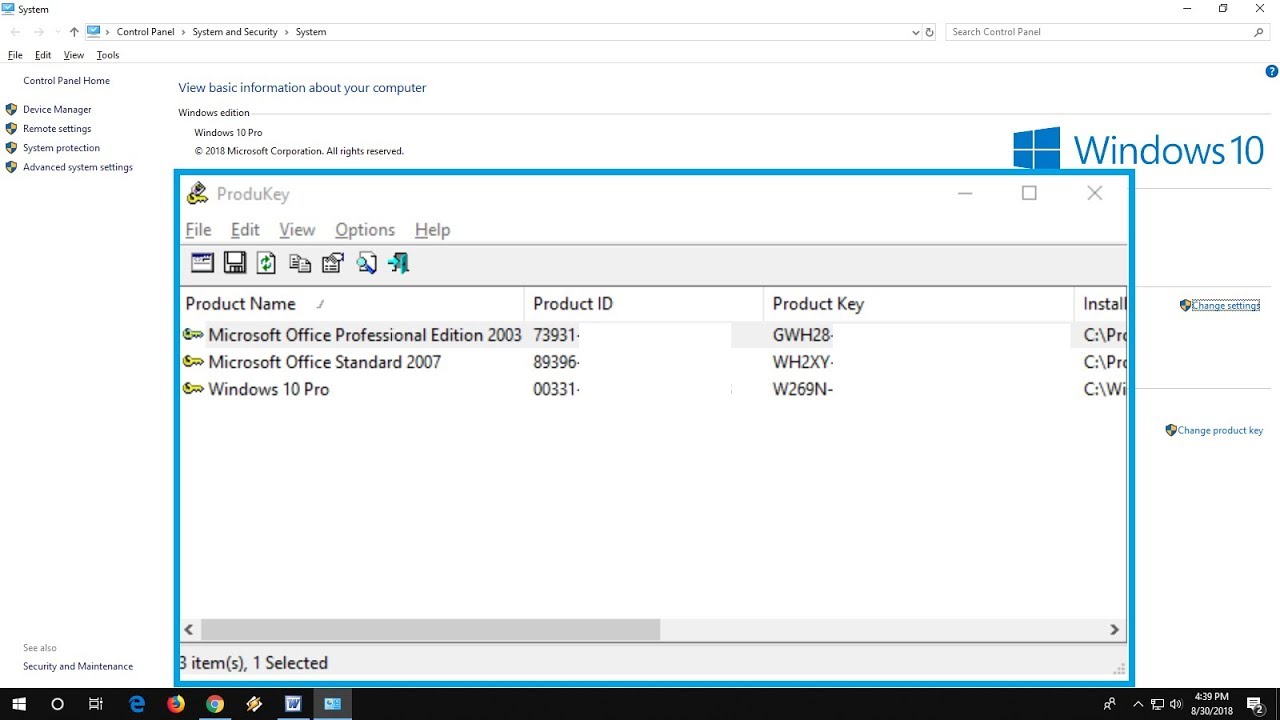The width and height of the screenshot is (1280, 720).
Task: Open the blue help question mark icon
Action: (x=1272, y=71)
